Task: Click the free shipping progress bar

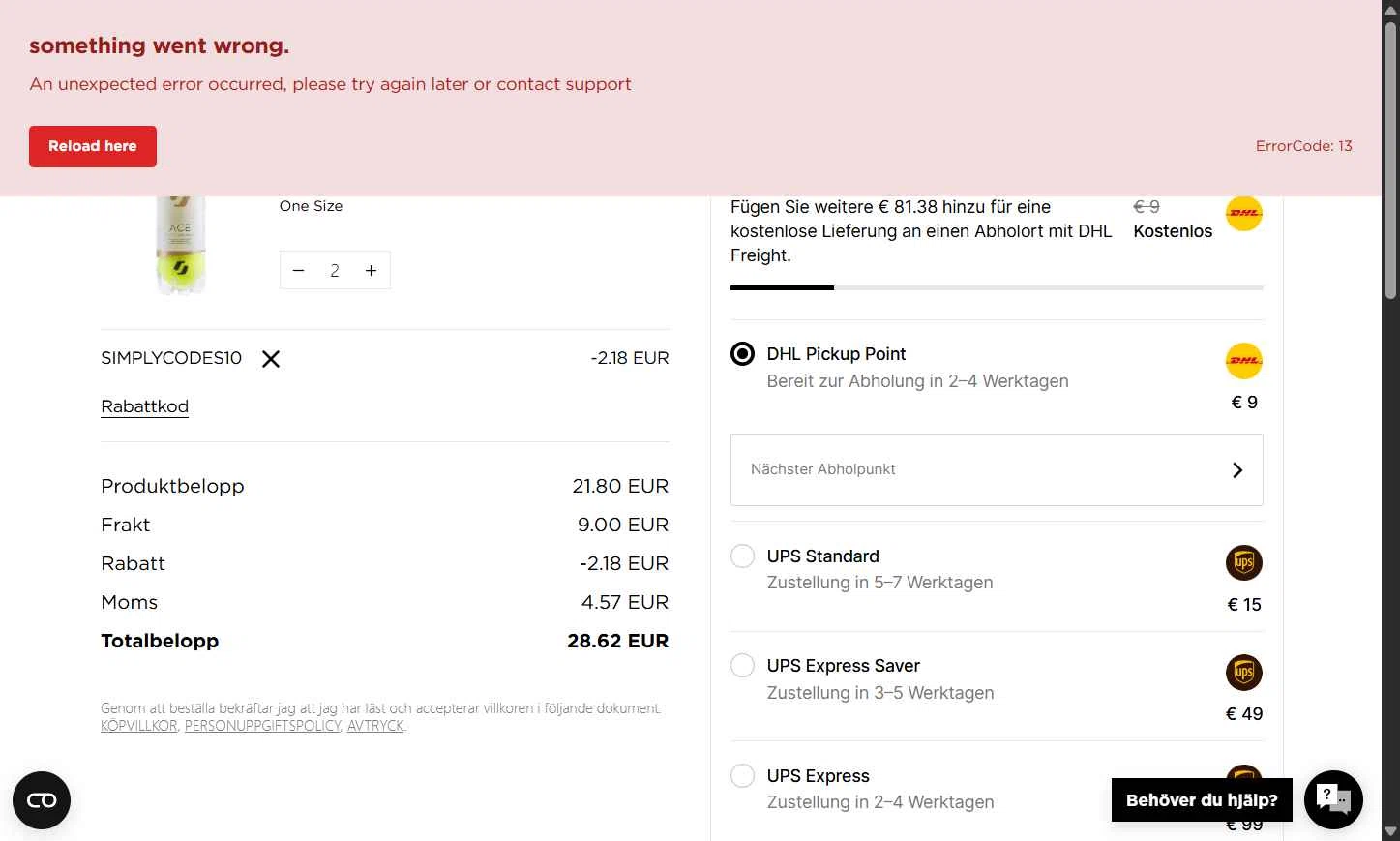Action: [x=997, y=287]
